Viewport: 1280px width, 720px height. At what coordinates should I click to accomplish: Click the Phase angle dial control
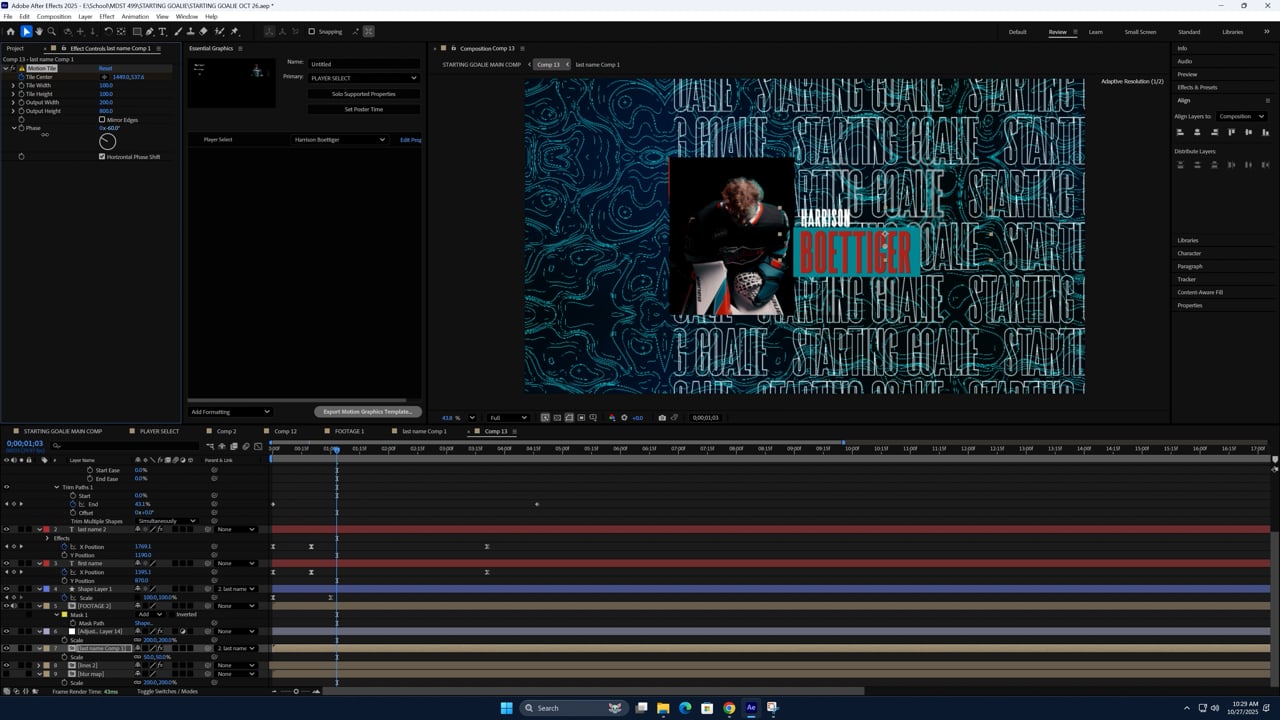tap(108, 142)
